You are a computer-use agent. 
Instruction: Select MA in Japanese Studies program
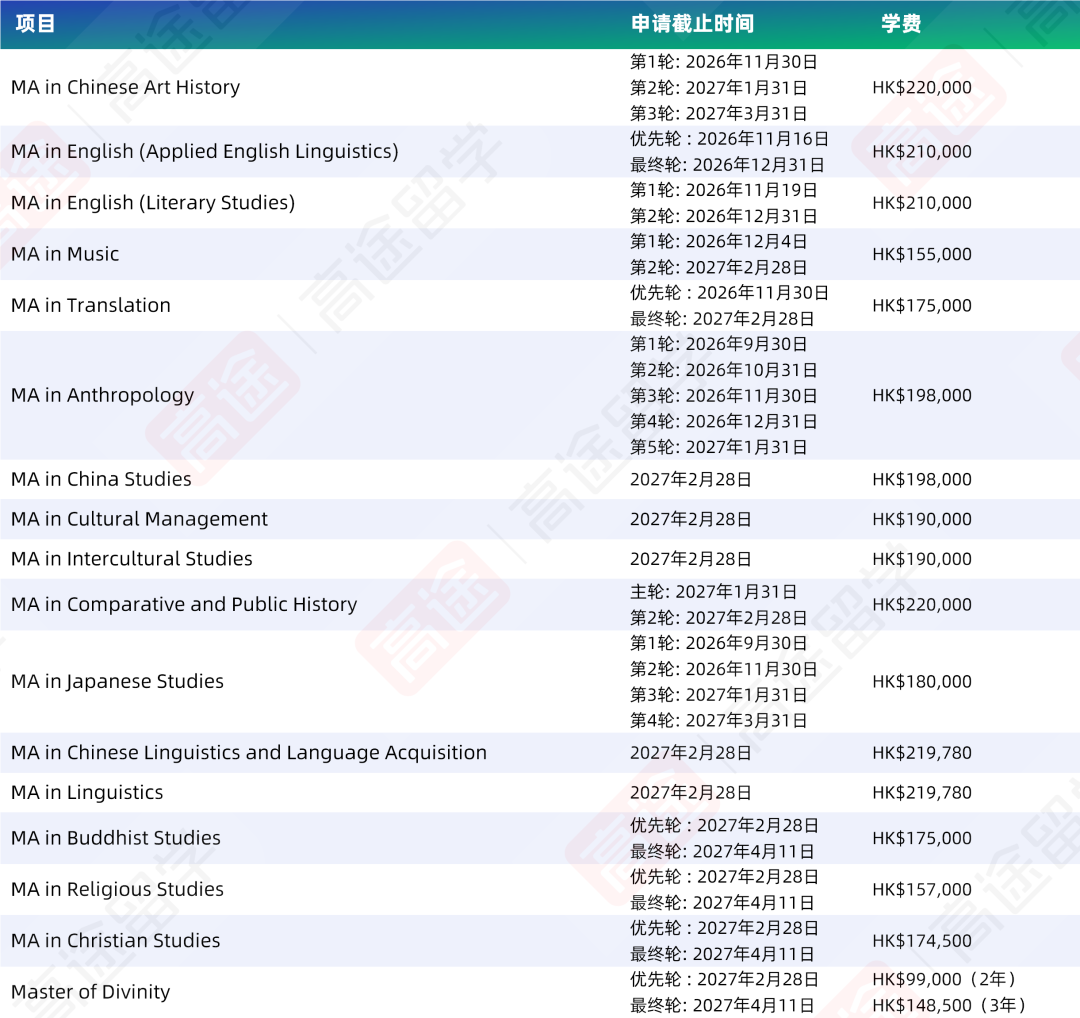click(x=117, y=682)
